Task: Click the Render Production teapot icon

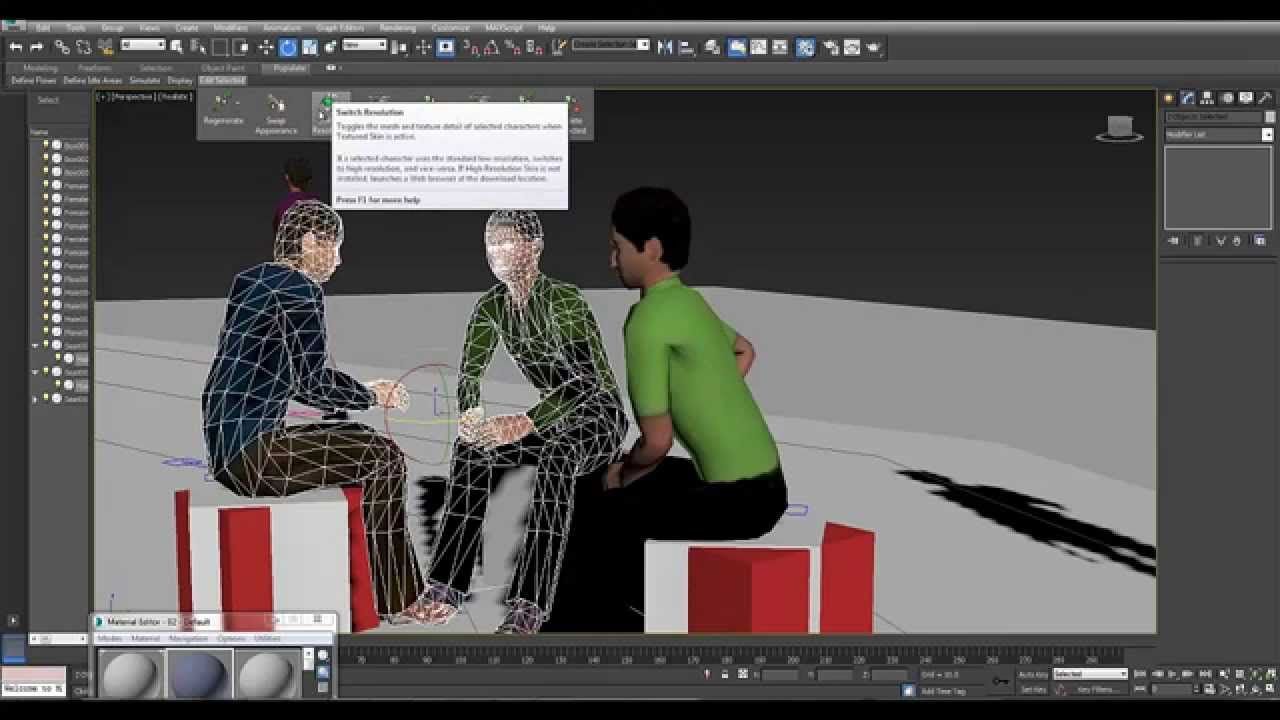Action: coord(874,46)
